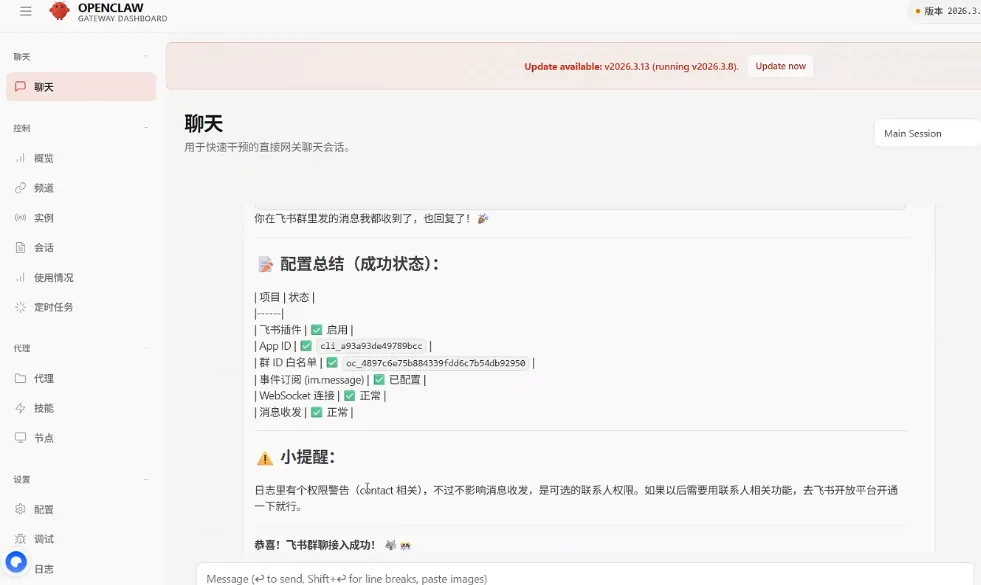Collapse the 代理 sidebar section header

[x=146, y=348]
